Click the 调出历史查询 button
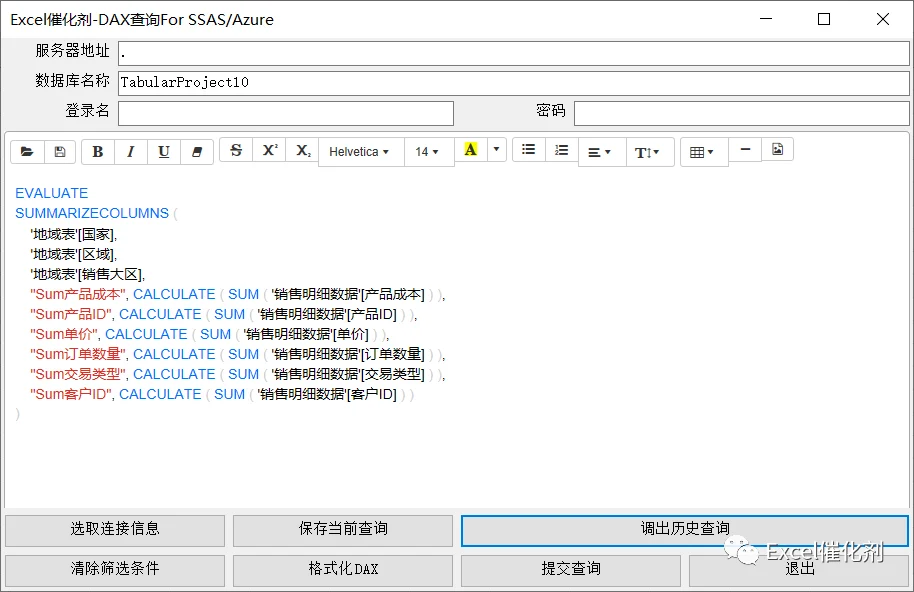The width and height of the screenshot is (914, 592). [x=685, y=529]
